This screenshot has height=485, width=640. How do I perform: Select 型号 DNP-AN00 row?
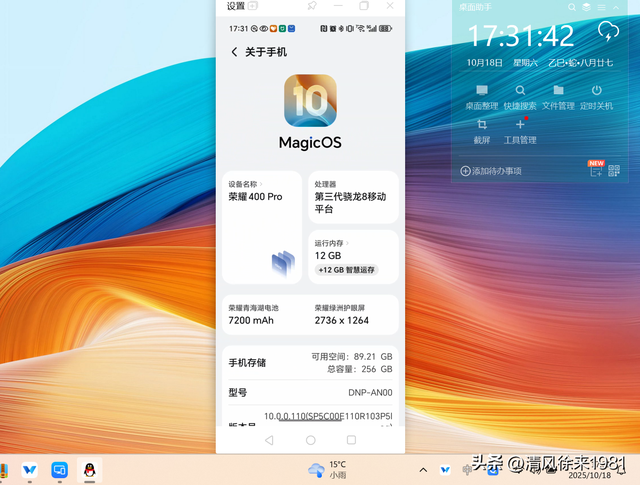(x=310, y=392)
